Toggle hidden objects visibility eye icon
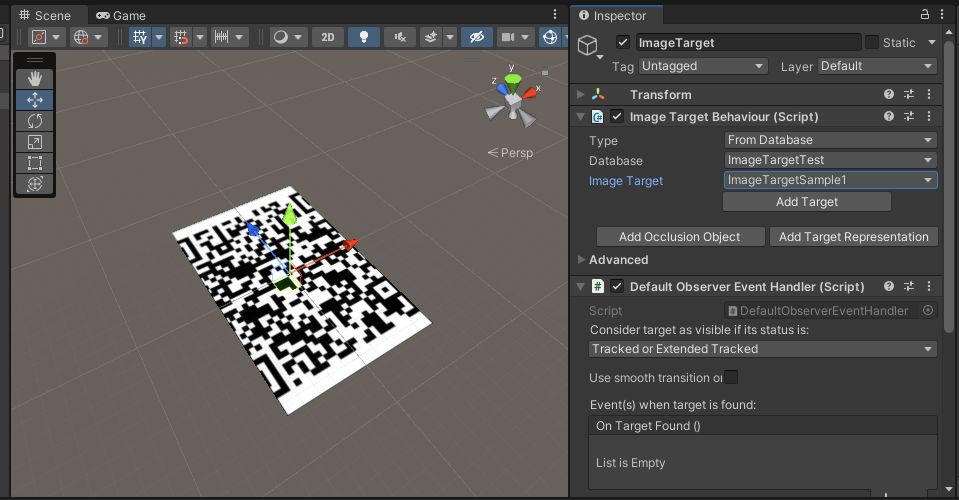Screen dimensions: 959x500 [476, 37]
